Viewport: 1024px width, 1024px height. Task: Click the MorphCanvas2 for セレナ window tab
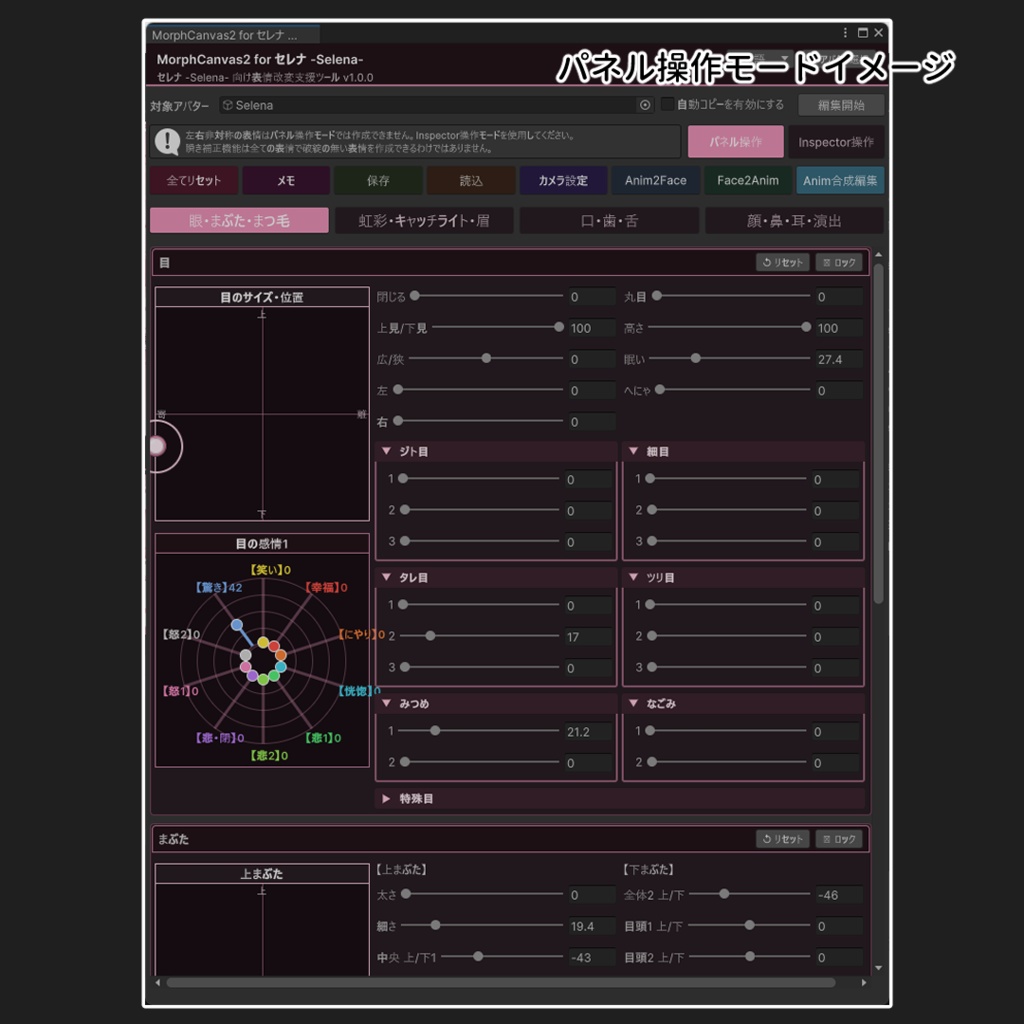[232, 35]
